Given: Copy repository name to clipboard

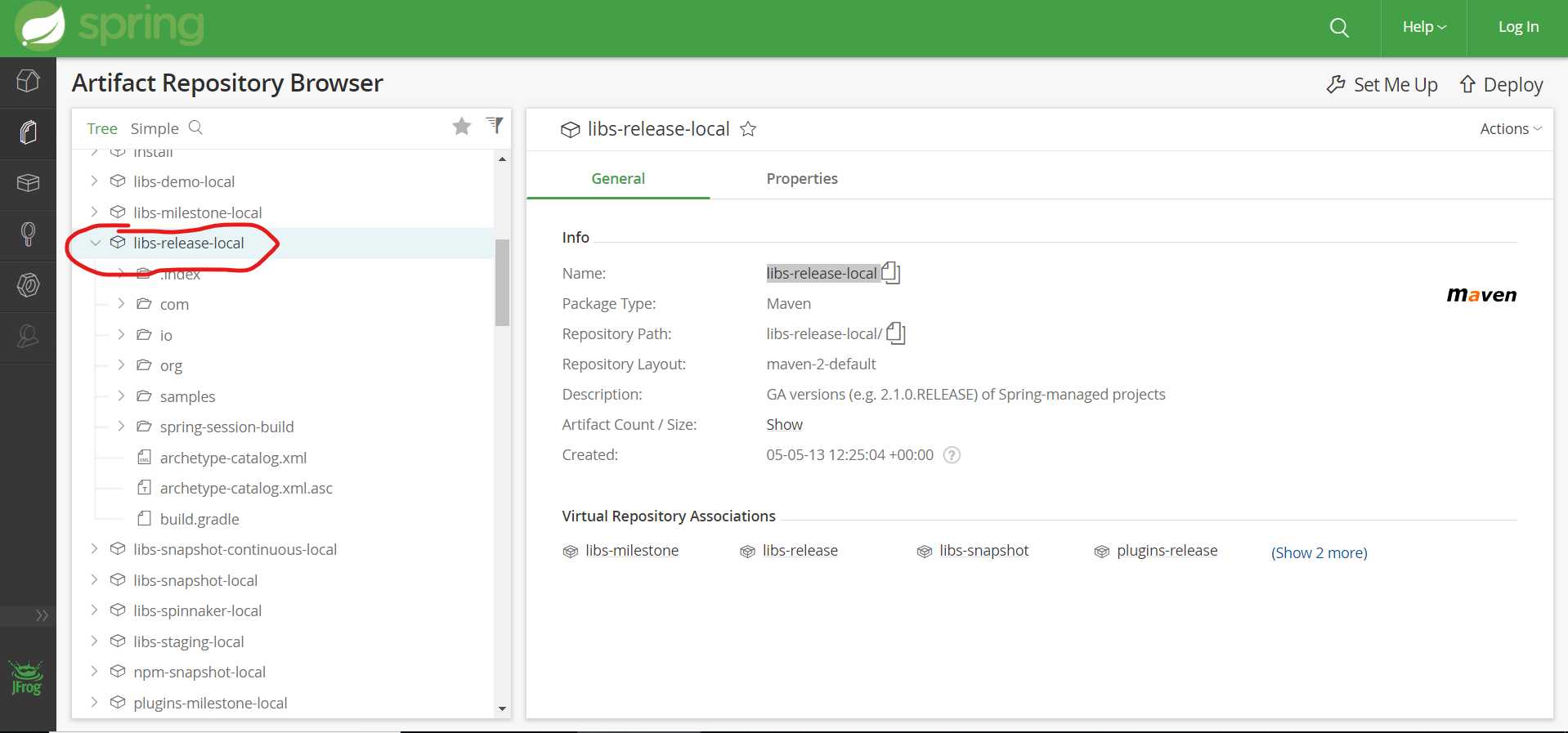Looking at the screenshot, I should tap(891, 272).
